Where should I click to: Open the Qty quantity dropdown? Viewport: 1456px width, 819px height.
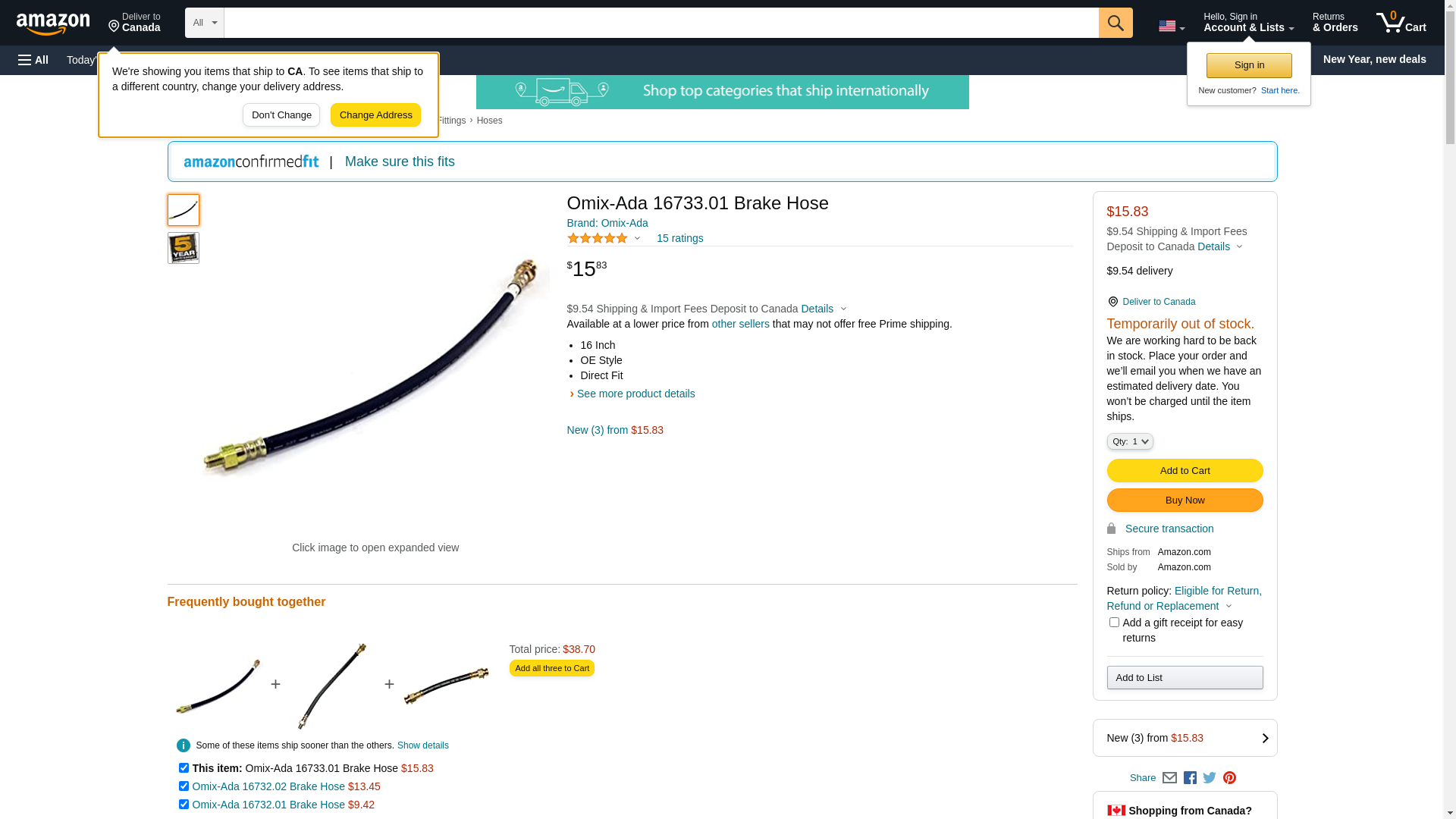point(1130,441)
